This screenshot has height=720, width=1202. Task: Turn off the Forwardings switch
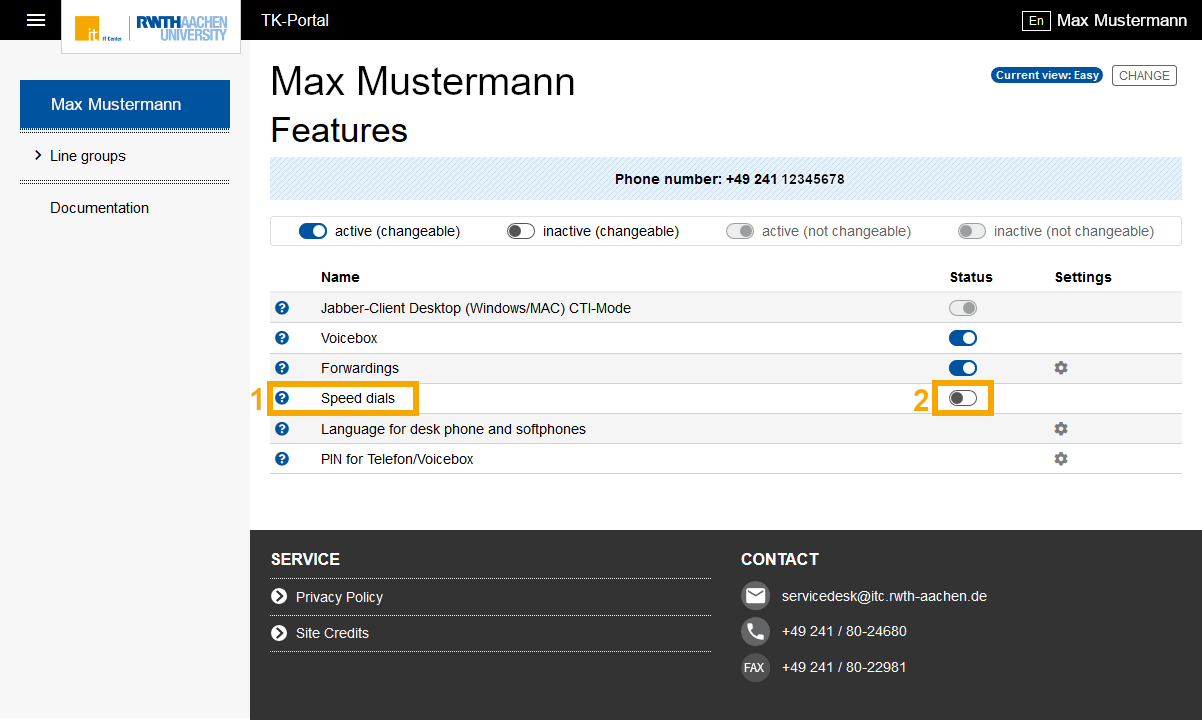[962, 368]
